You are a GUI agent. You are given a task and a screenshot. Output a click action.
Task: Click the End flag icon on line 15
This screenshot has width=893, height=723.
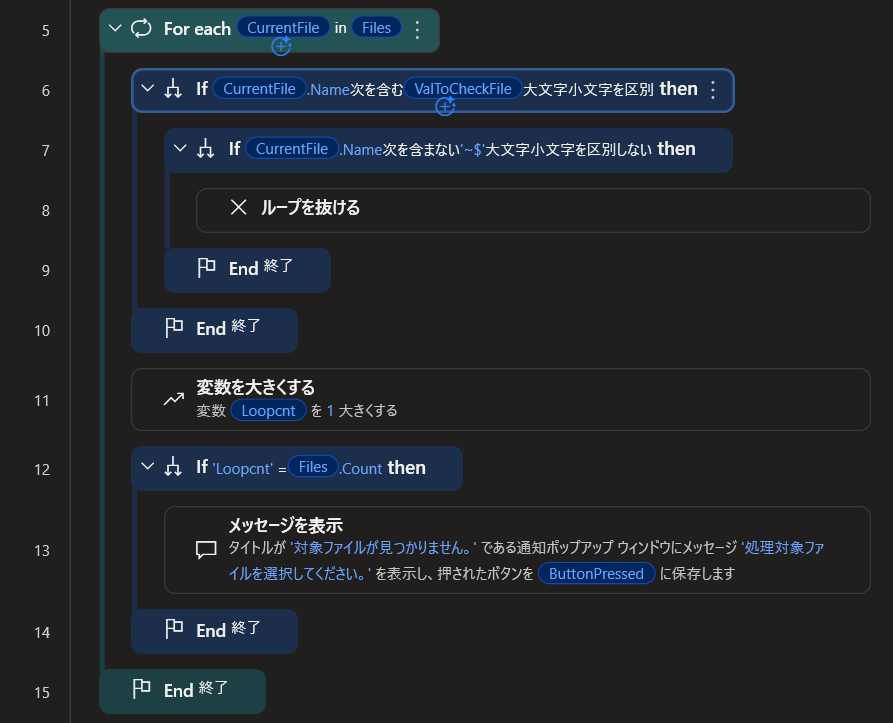(141, 689)
